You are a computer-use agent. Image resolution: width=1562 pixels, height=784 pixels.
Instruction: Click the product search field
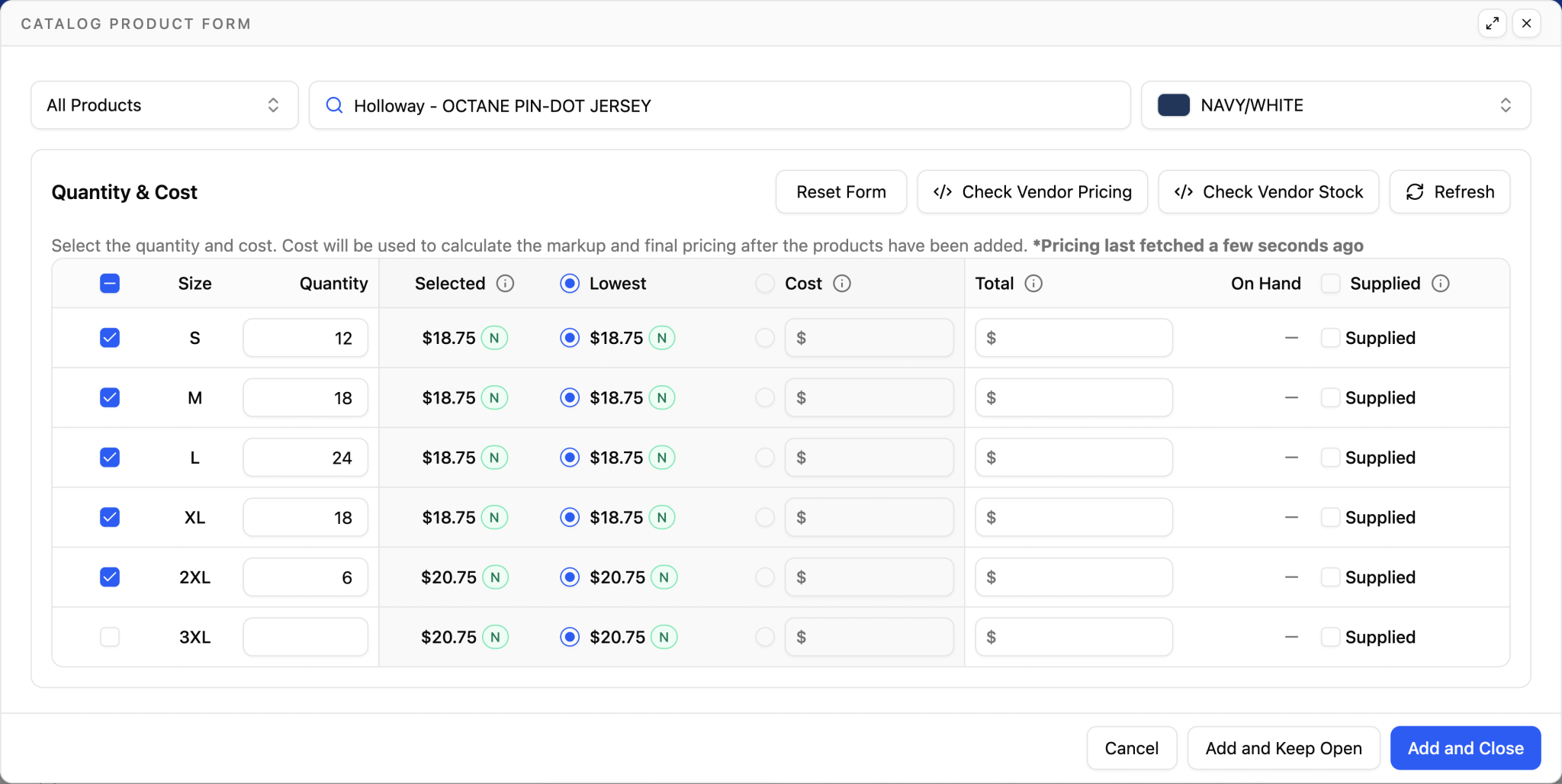coord(720,105)
